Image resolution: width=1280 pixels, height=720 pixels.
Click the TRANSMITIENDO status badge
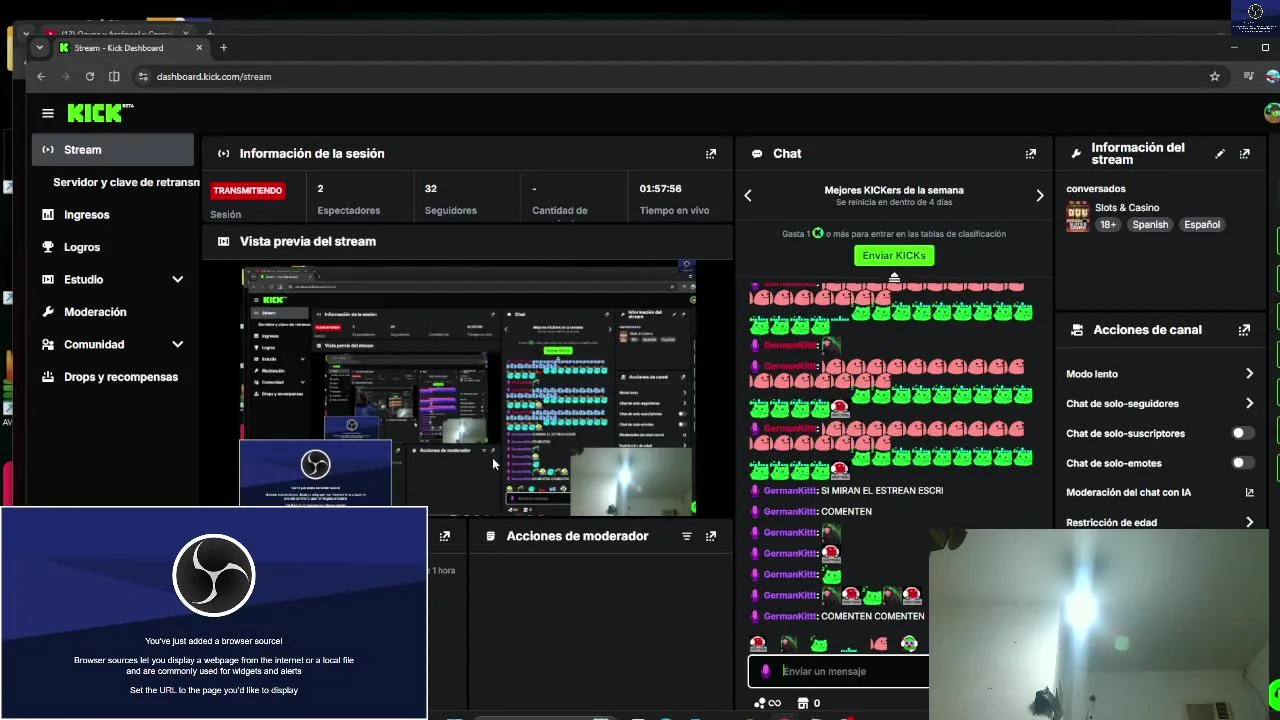point(247,190)
